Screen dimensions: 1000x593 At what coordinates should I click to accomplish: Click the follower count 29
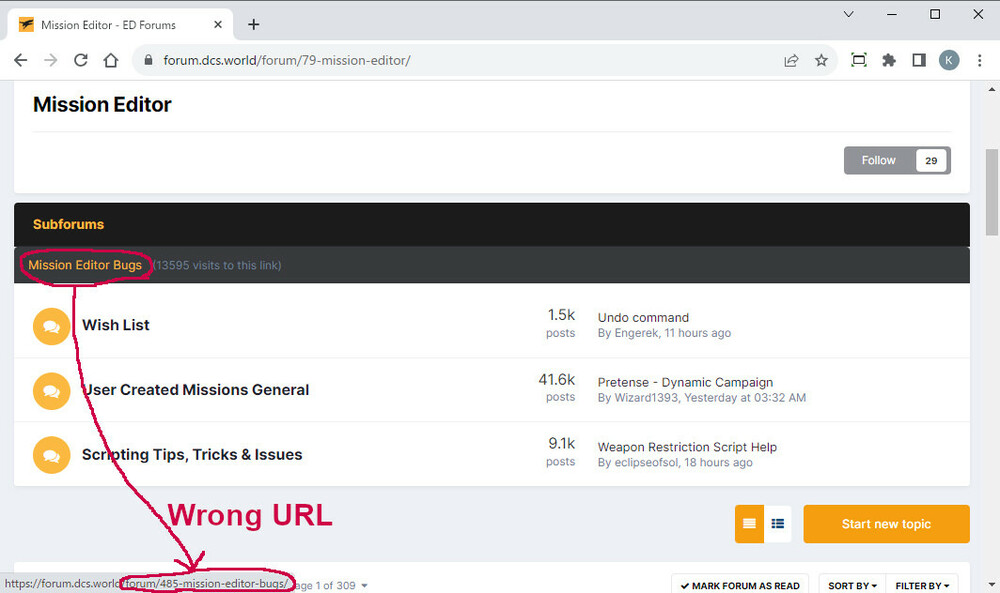click(x=931, y=160)
